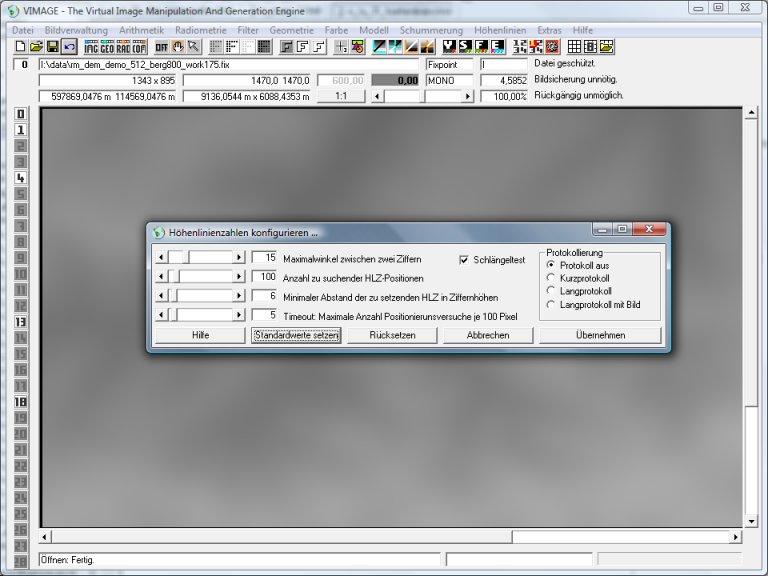The width and height of the screenshot is (768, 576).
Task: Click the save disk toolbar icon
Action: coord(52,47)
